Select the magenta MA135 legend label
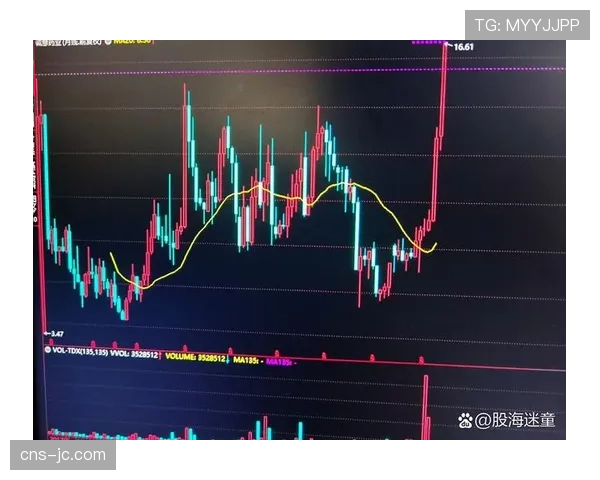Screen dimensions: 600x480 coord(281,362)
